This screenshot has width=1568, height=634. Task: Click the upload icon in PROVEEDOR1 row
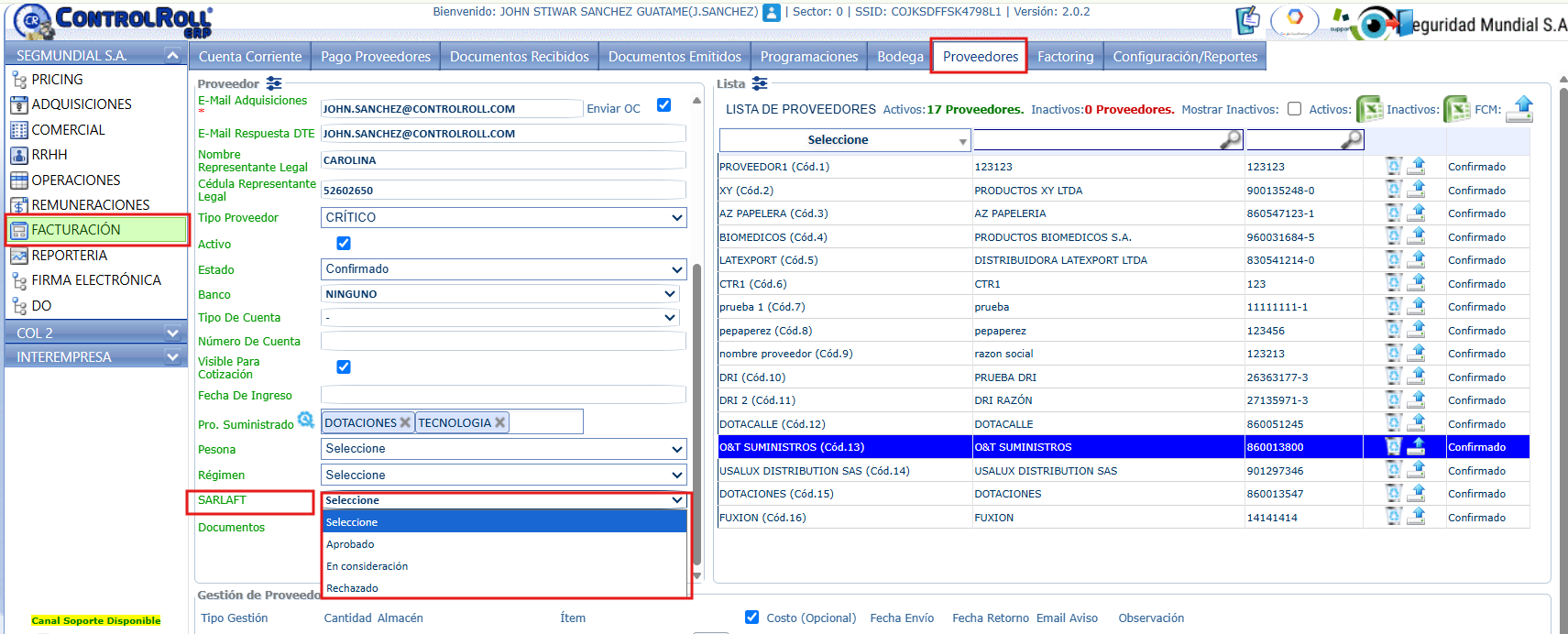1416,166
